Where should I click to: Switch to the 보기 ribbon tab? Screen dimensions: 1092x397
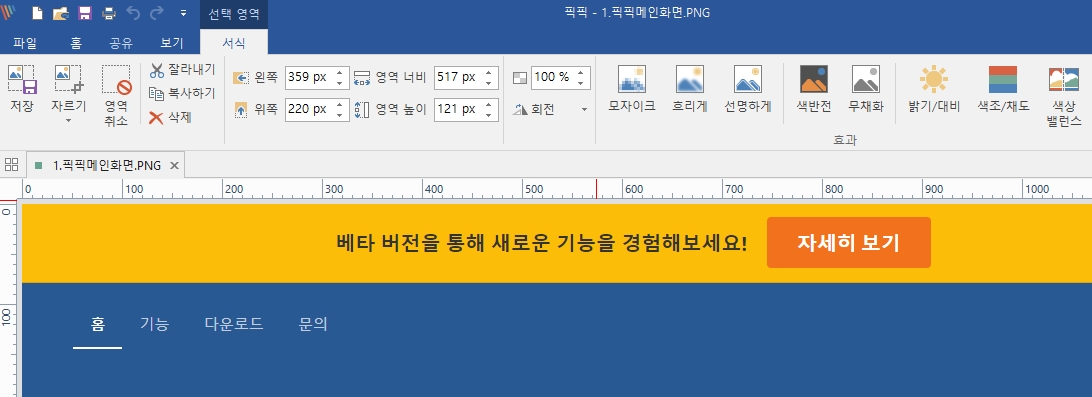171,42
